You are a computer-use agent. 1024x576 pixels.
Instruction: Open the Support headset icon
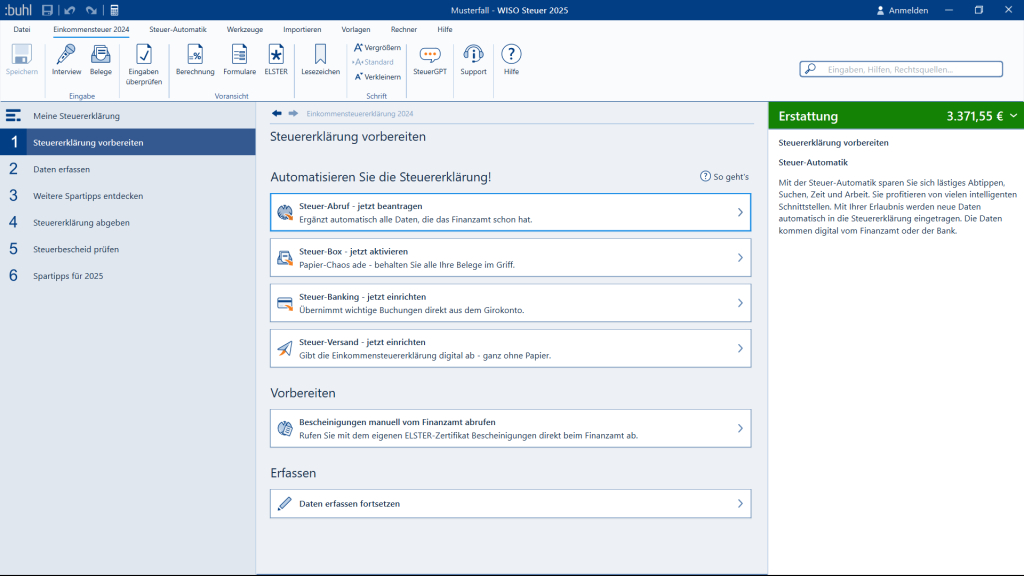point(473,59)
